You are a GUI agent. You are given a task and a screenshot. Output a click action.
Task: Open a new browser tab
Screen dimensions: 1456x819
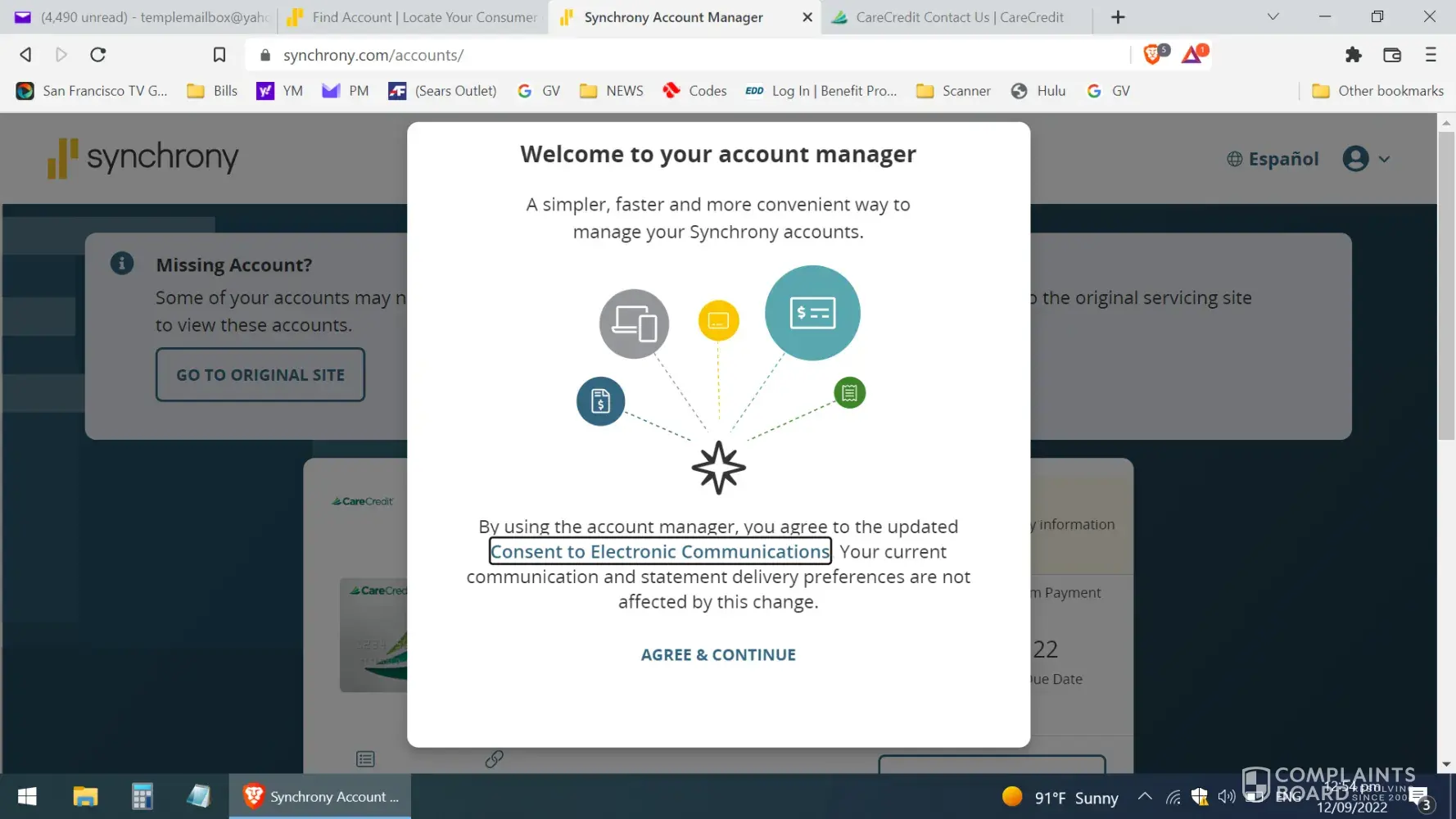pos(1118,17)
